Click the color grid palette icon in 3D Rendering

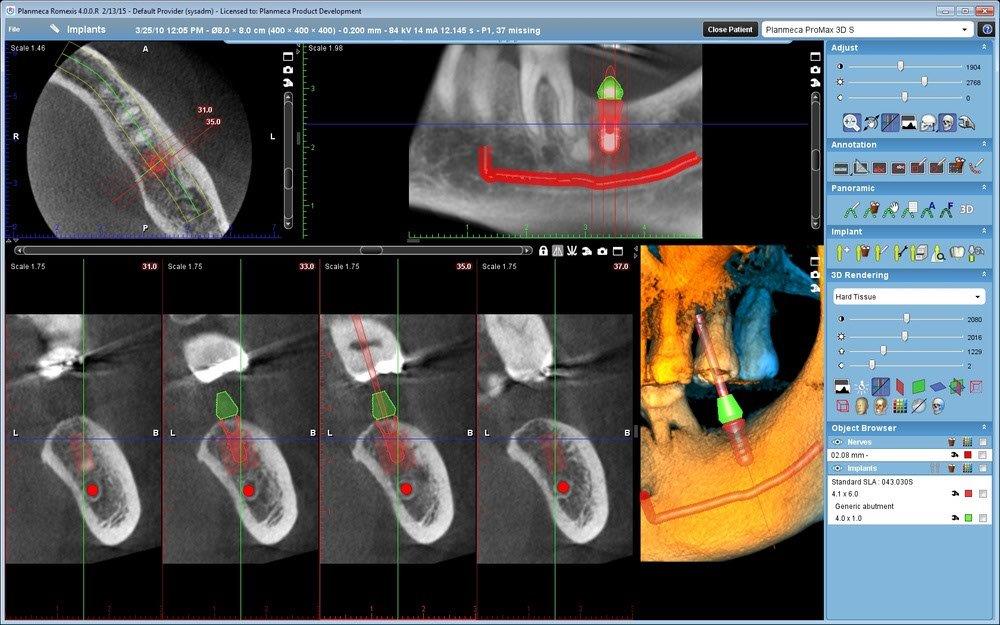[900, 406]
